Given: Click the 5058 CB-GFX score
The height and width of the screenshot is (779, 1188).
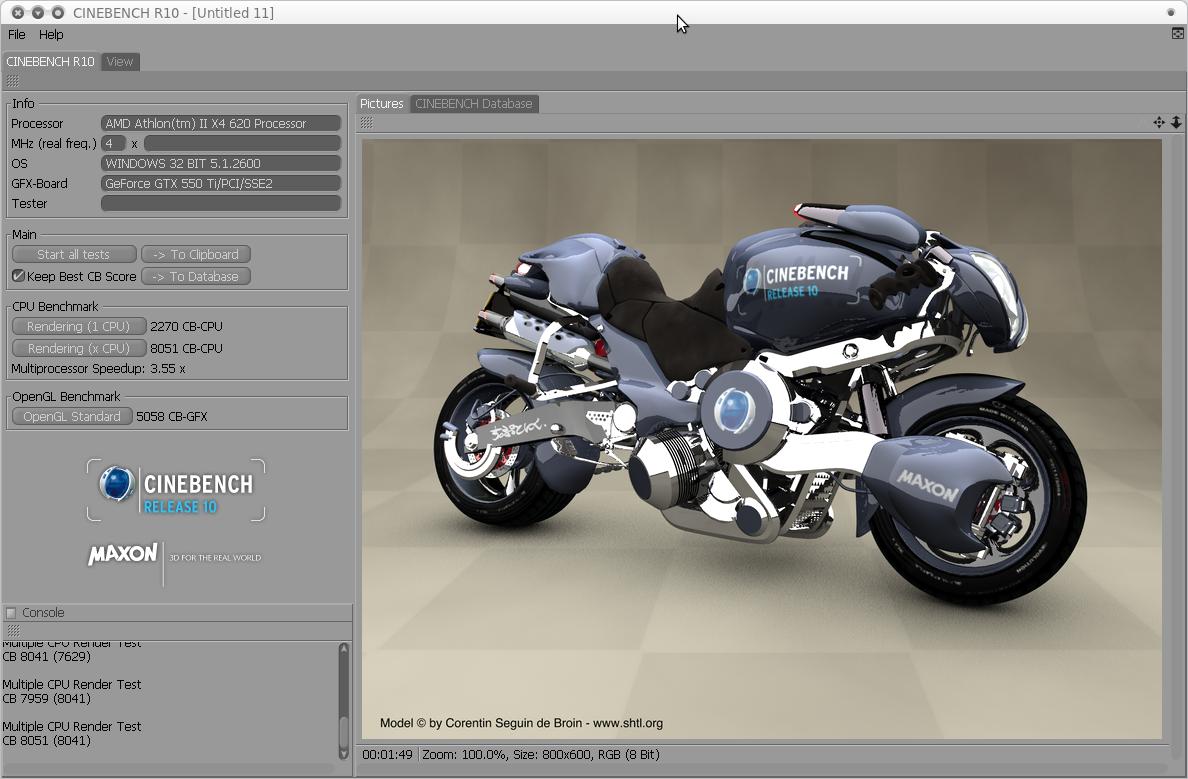Looking at the screenshot, I should pyautogui.click(x=172, y=416).
